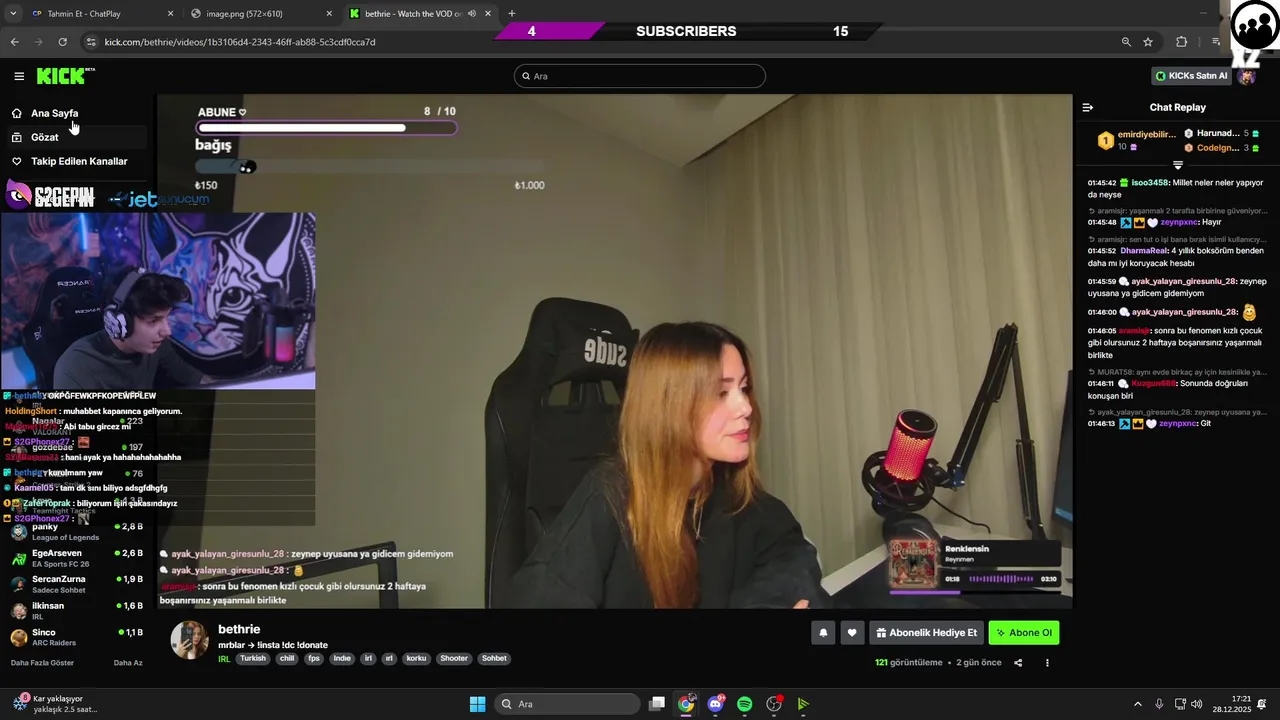
Task: Select the indie tag
Action: [342, 659]
